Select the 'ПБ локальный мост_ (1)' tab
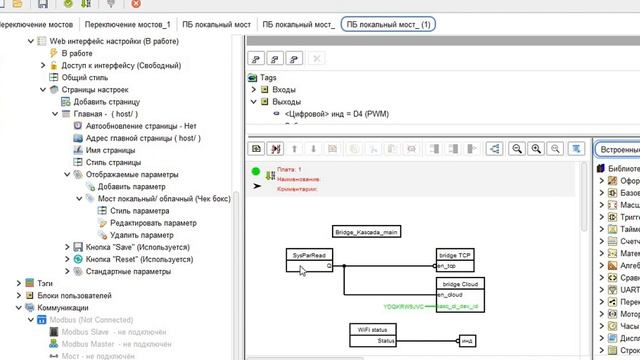 [388, 24]
